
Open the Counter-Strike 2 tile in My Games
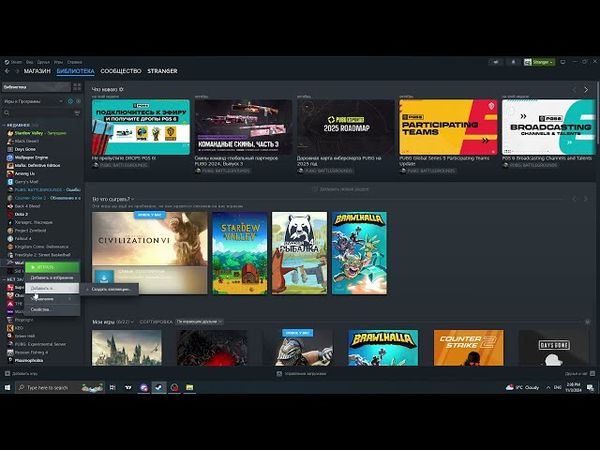(469, 348)
